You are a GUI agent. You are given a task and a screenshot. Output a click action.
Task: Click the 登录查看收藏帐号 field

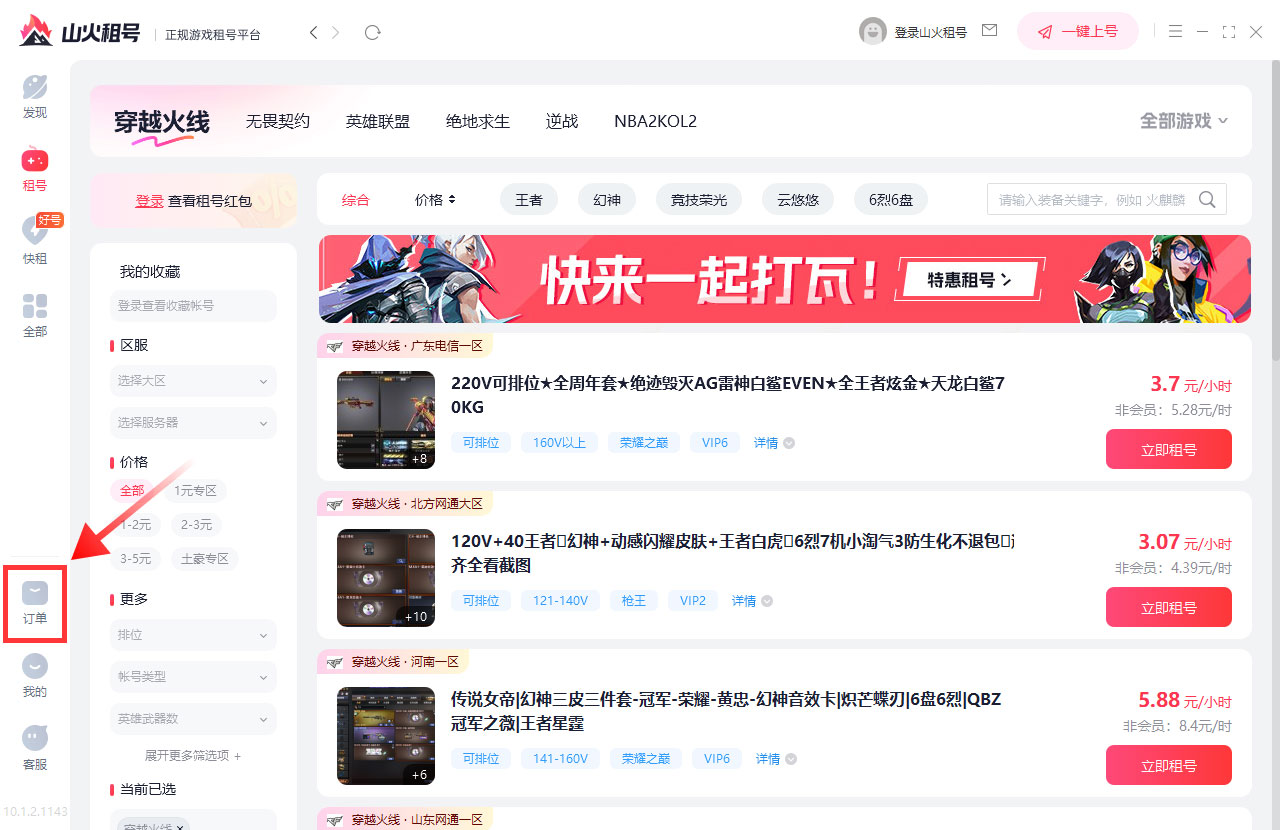193,306
